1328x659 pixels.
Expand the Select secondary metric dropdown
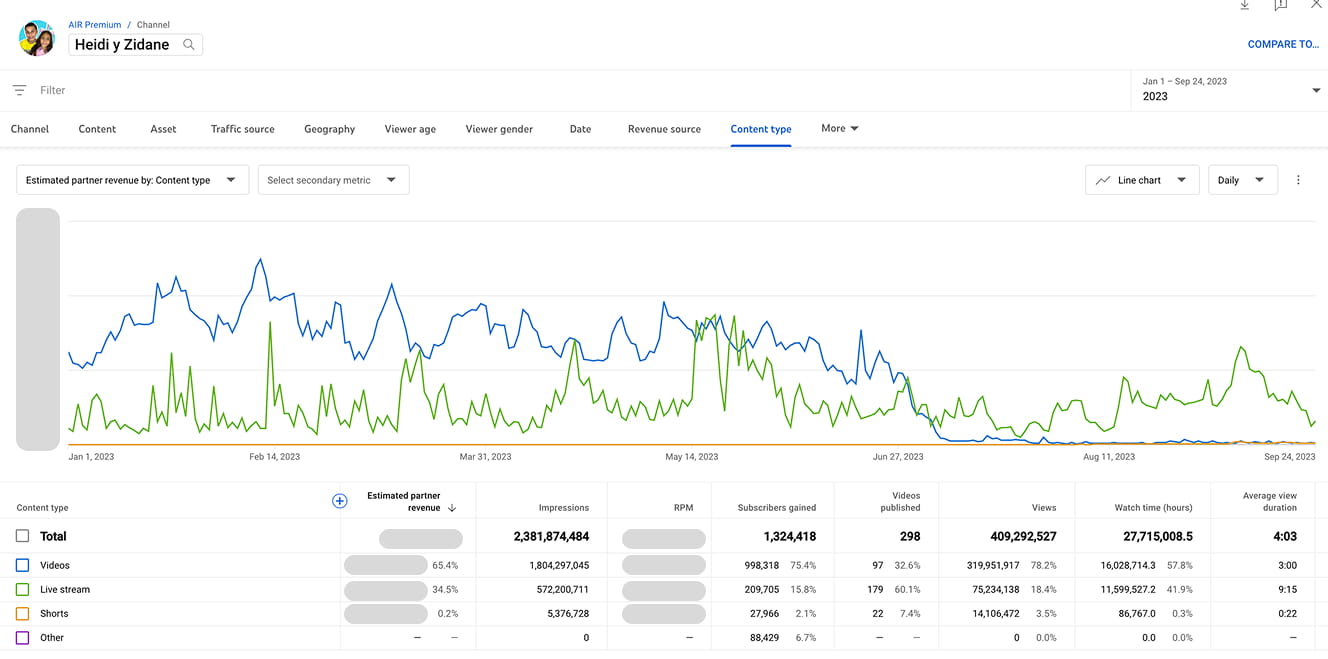(x=333, y=180)
